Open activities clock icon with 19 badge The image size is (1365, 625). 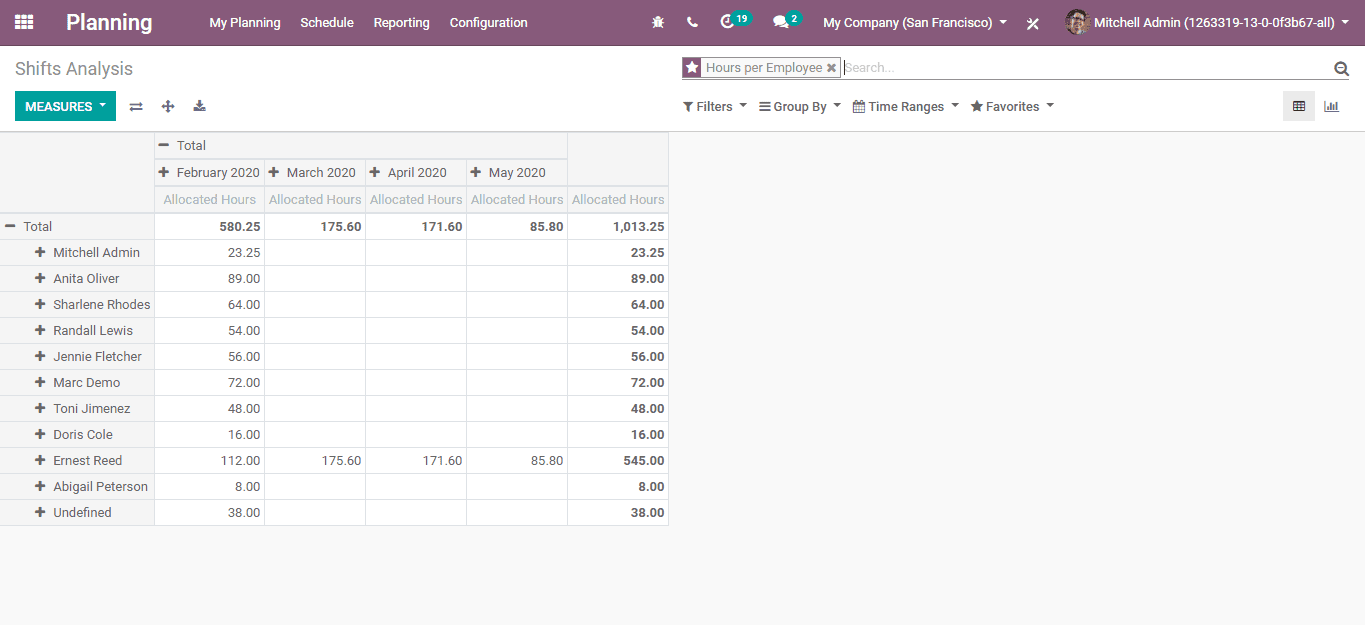tap(734, 21)
